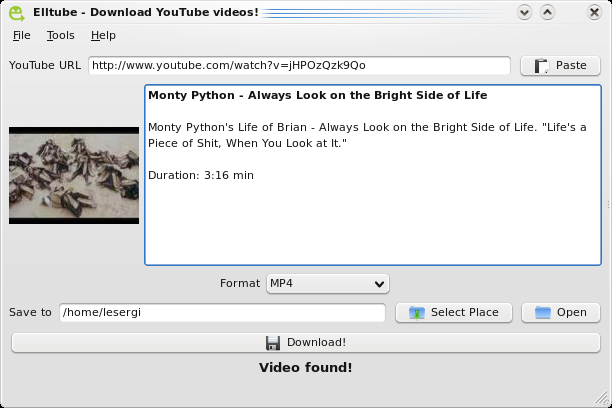This screenshot has height=408, width=612.
Task: Click the Open folder button
Action: tap(560, 312)
